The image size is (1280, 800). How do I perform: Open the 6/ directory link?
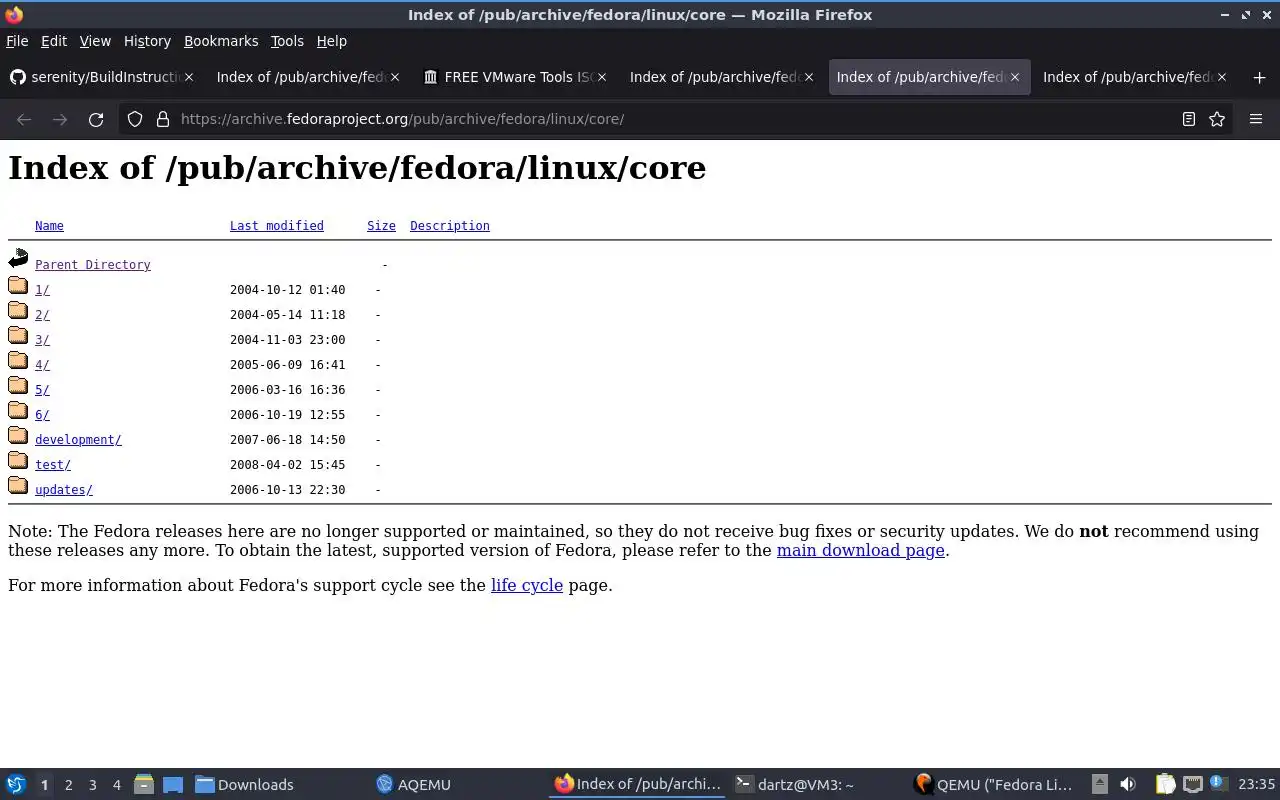42,415
